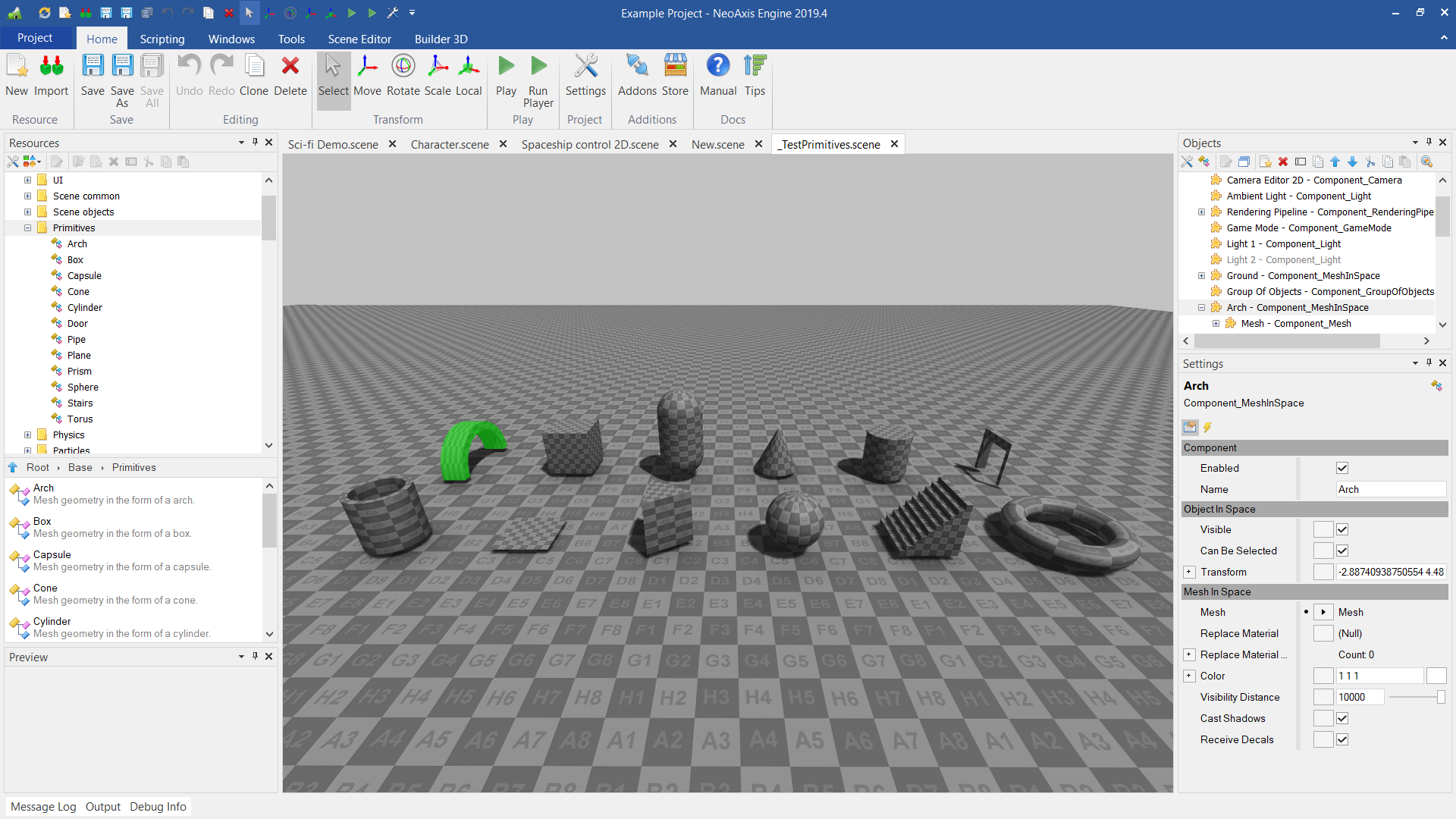Viewport: 1456px width, 819px height.
Task: Toggle the Can Be Selected checkbox
Action: [x=1342, y=551]
